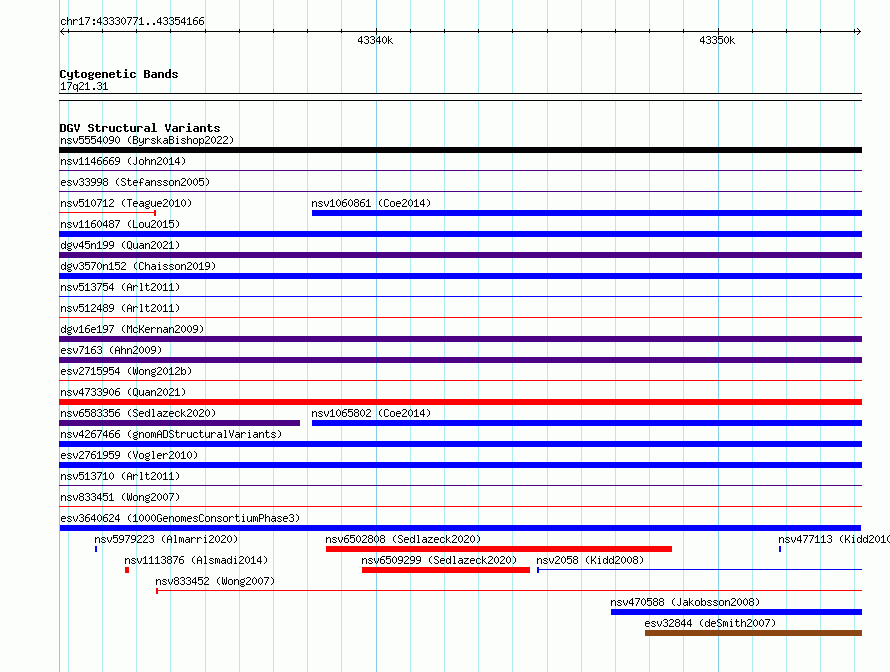Select the small red nsv1113876 variant mark
The image size is (890, 672).
point(127,570)
